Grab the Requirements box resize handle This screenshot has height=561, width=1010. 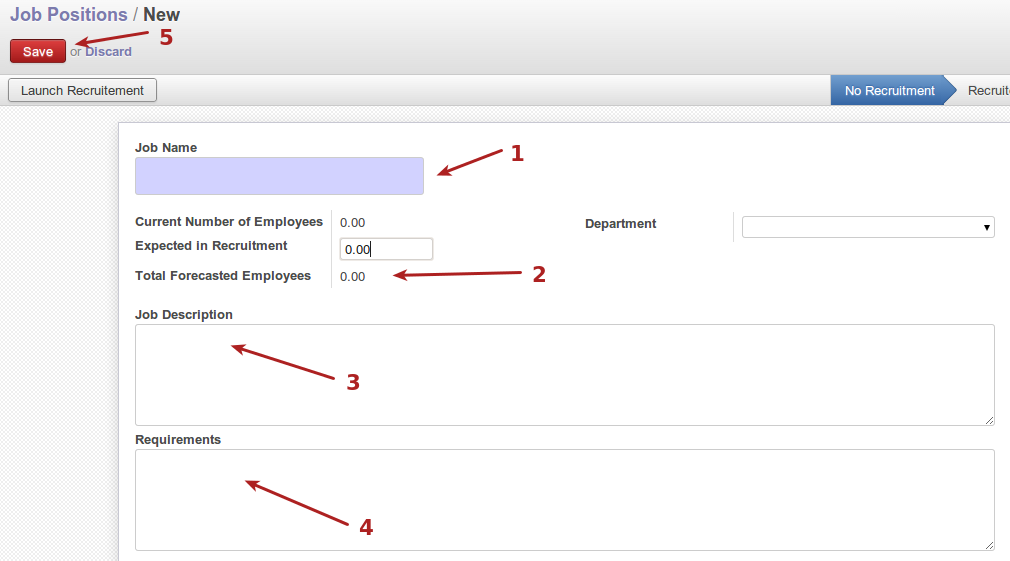click(989, 545)
